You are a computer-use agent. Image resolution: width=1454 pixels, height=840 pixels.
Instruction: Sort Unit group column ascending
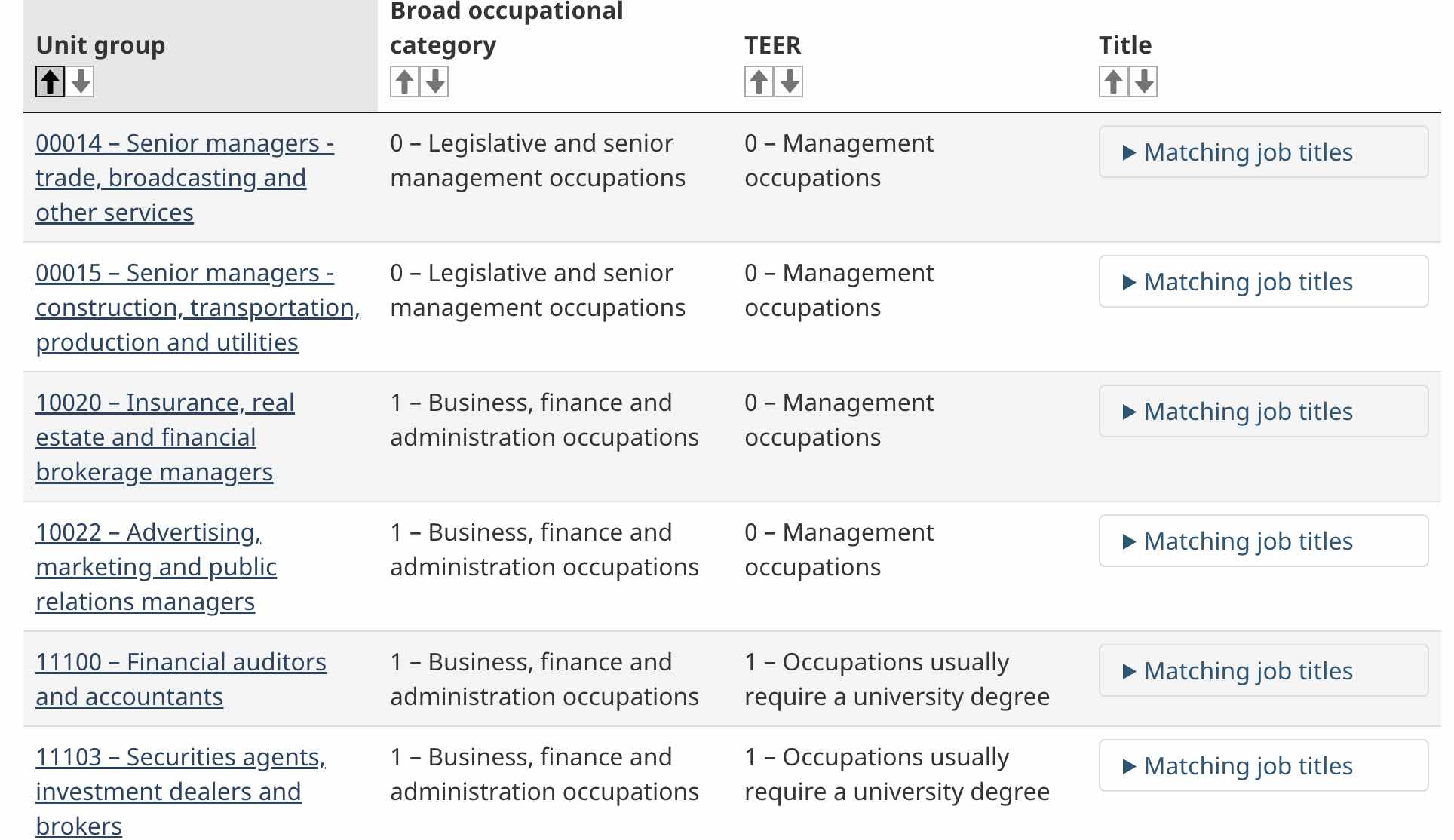coord(51,81)
